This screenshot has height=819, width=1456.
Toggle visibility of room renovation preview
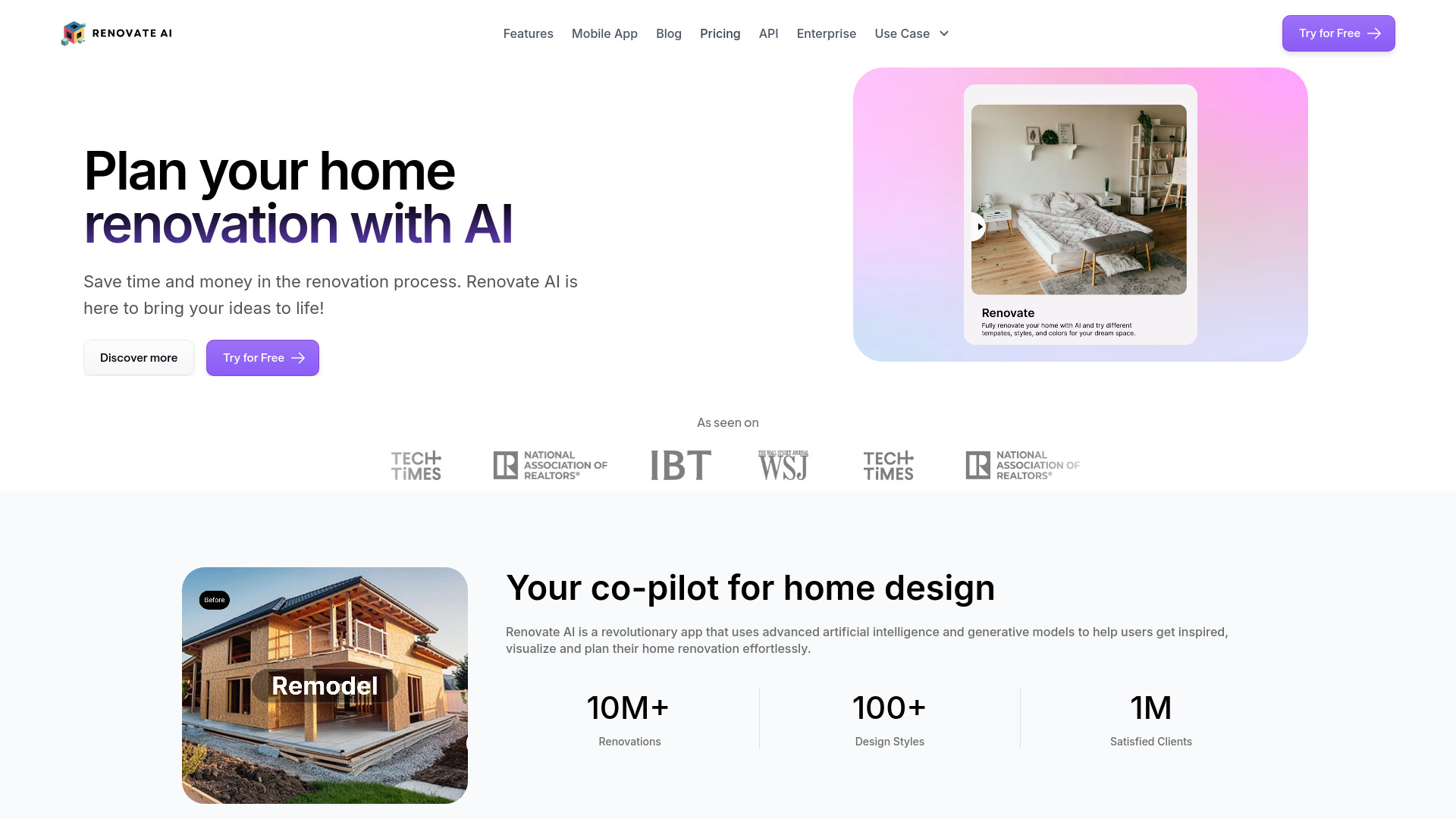(978, 226)
